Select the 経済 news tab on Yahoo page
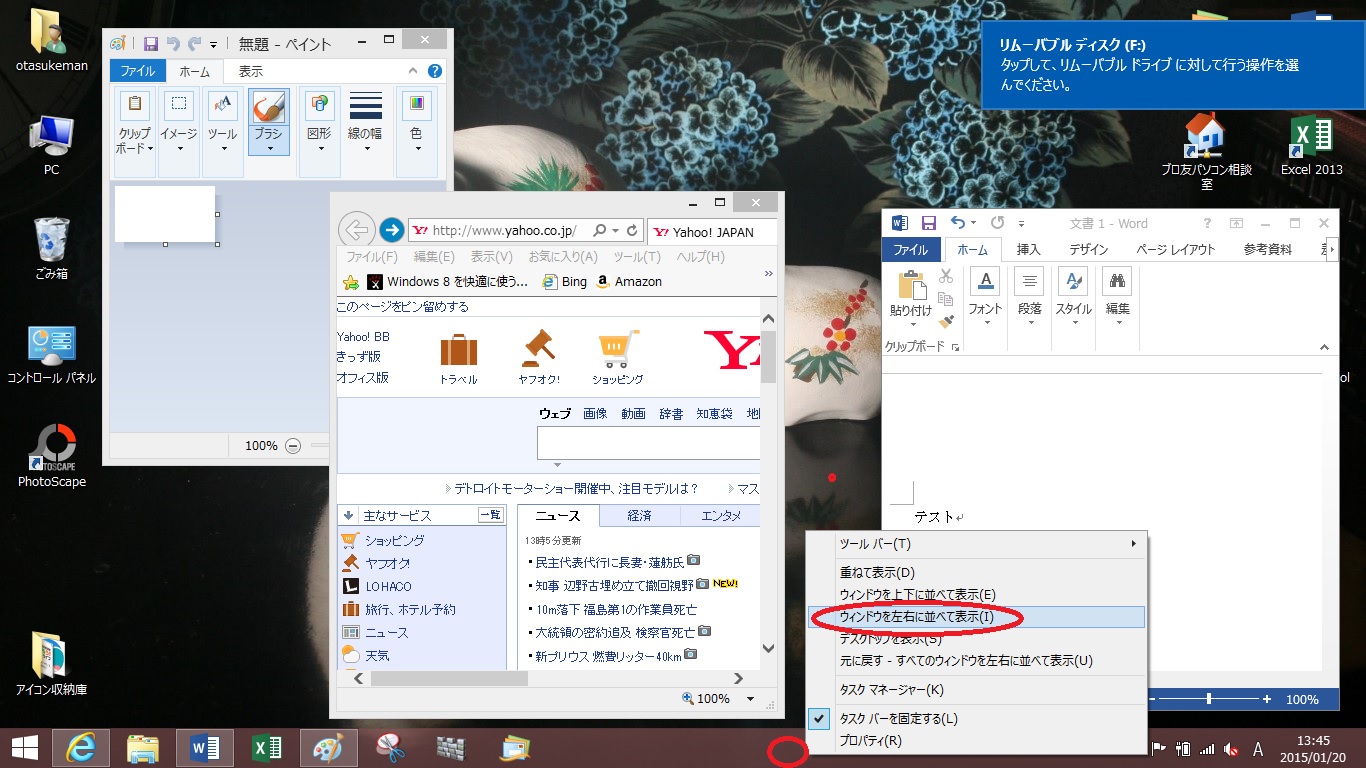 point(640,516)
